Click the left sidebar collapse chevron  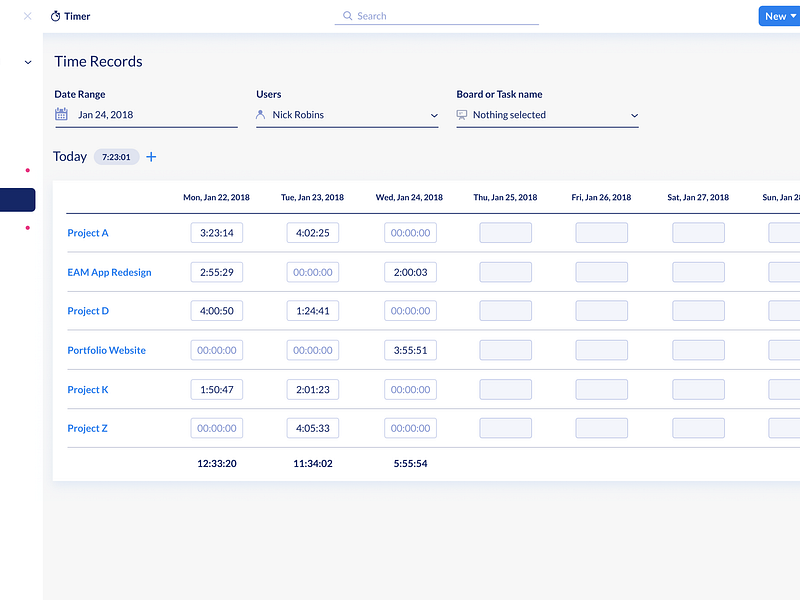click(27, 61)
